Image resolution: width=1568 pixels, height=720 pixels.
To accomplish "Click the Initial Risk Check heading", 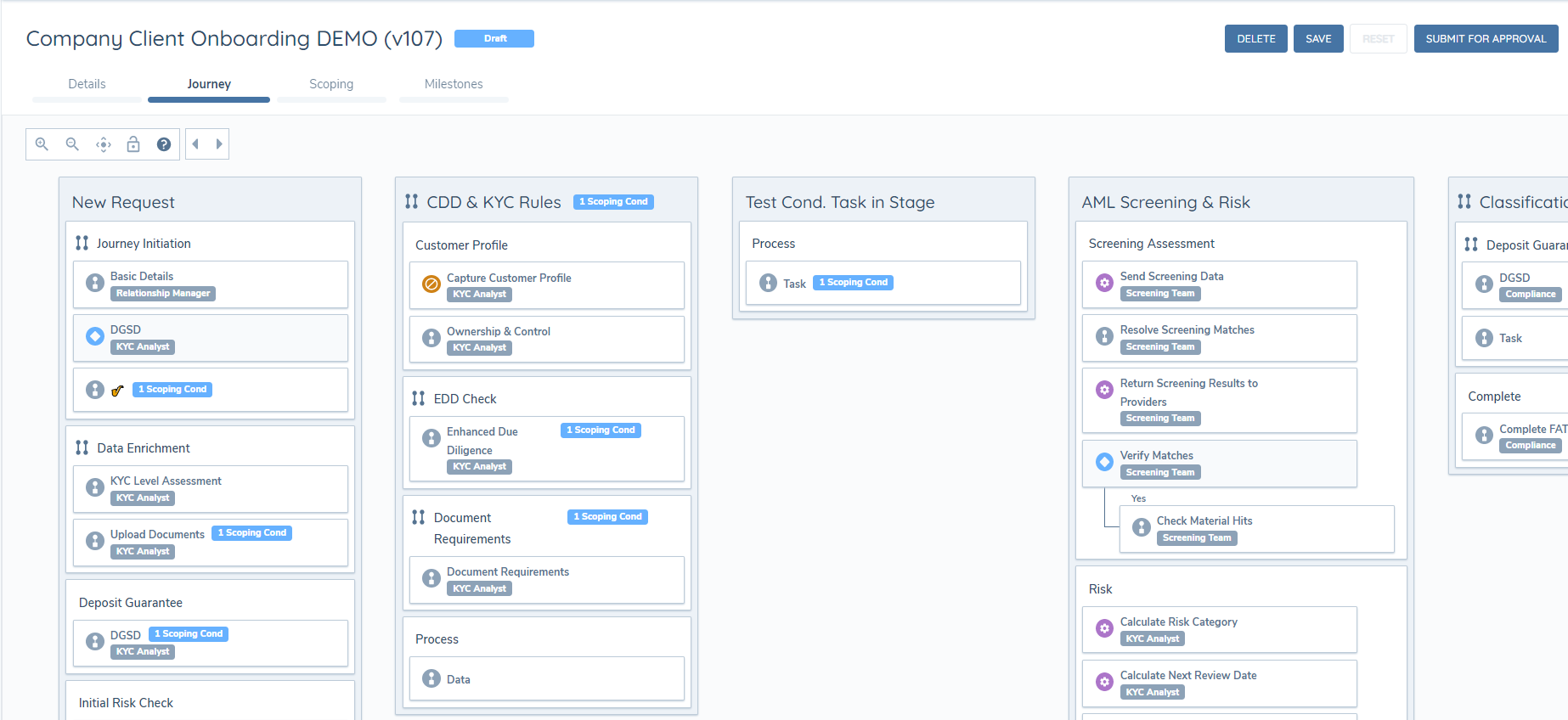I will click(126, 703).
